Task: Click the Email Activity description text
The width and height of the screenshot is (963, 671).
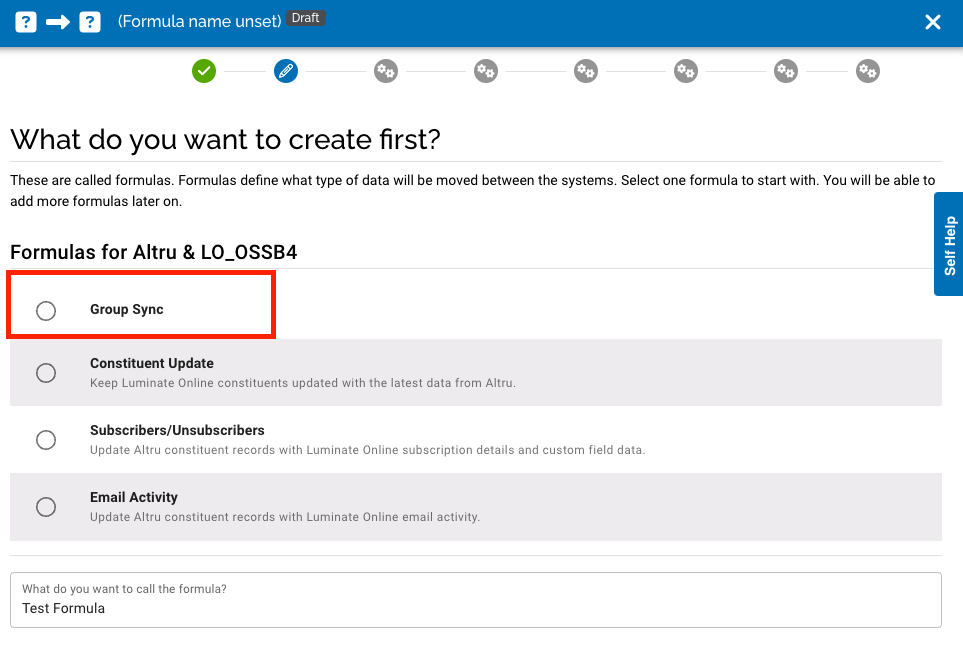Action: [x=285, y=517]
